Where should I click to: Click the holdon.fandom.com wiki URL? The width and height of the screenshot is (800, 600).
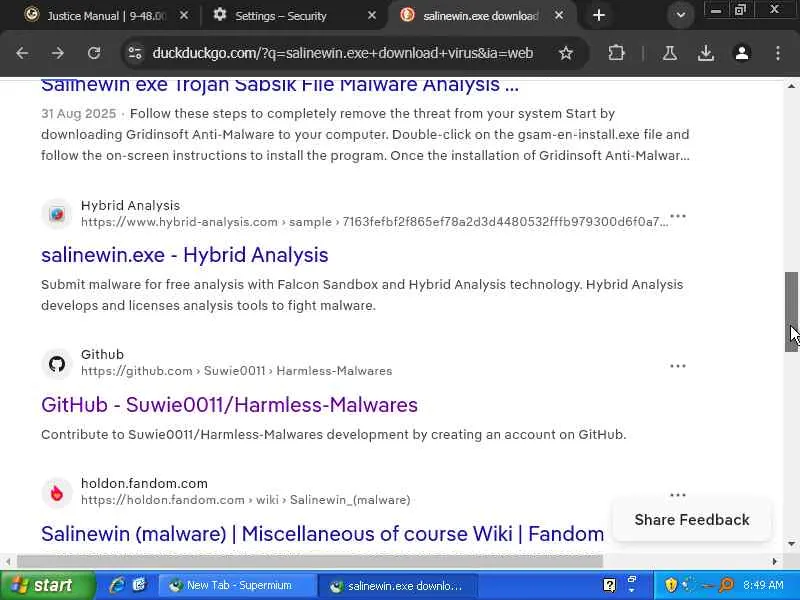coord(245,500)
